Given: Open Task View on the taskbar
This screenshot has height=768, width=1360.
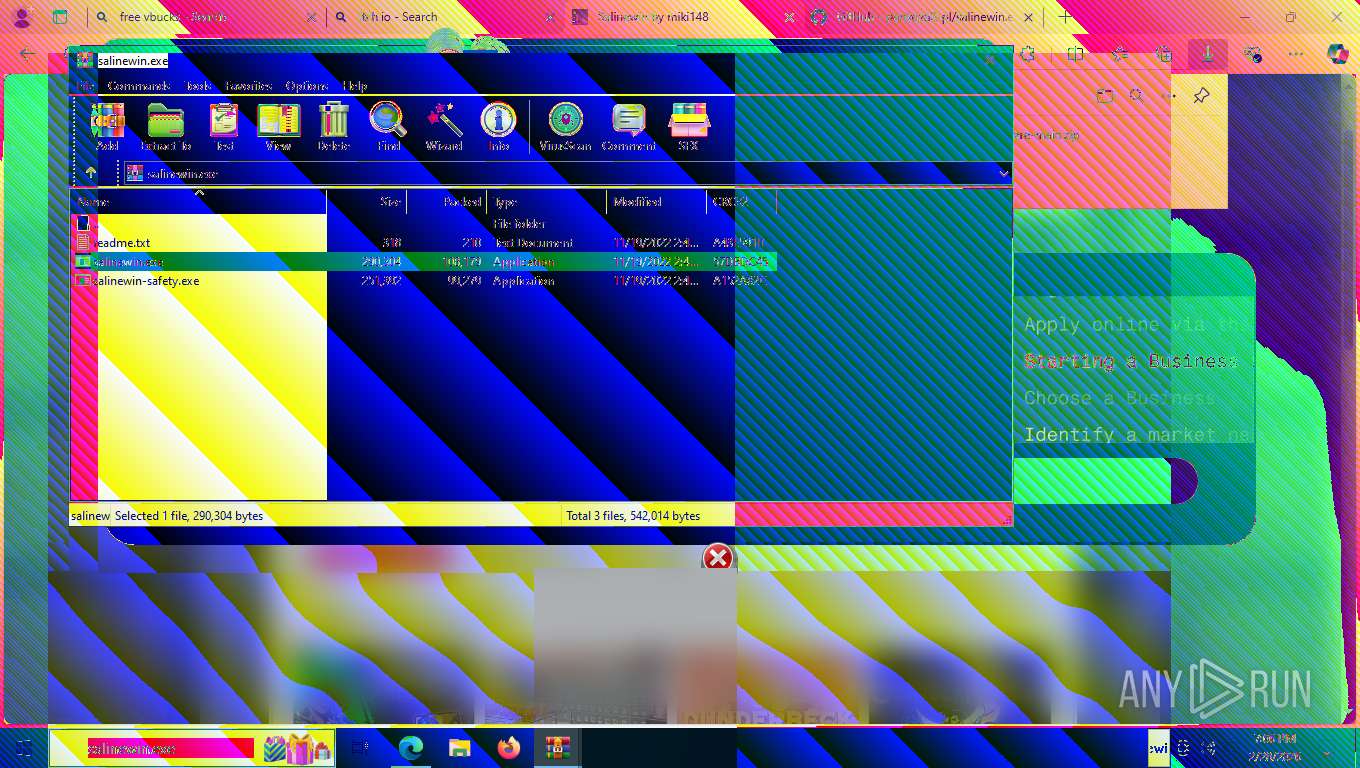Looking at the screenshot, I should point(361,747).
